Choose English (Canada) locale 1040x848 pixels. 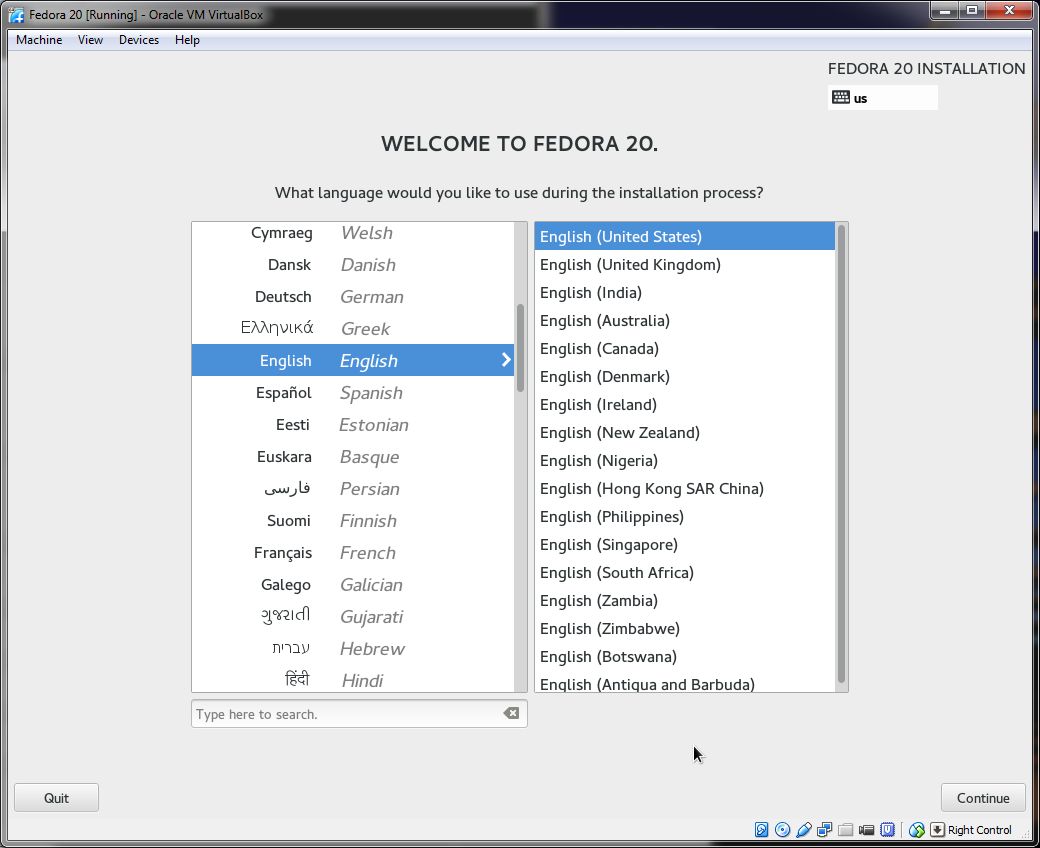coord(684,348)
